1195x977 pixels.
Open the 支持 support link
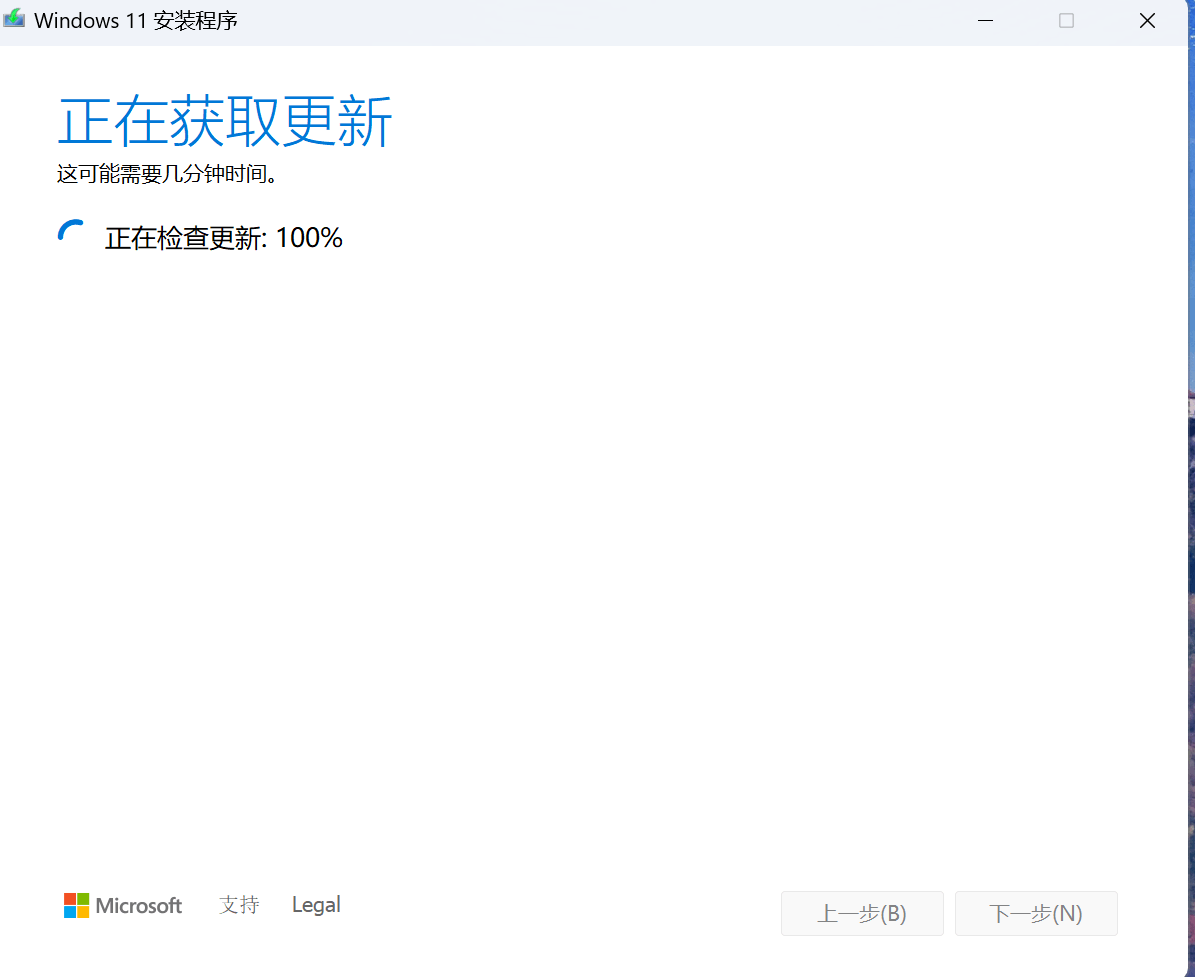(x=239, y=905)
